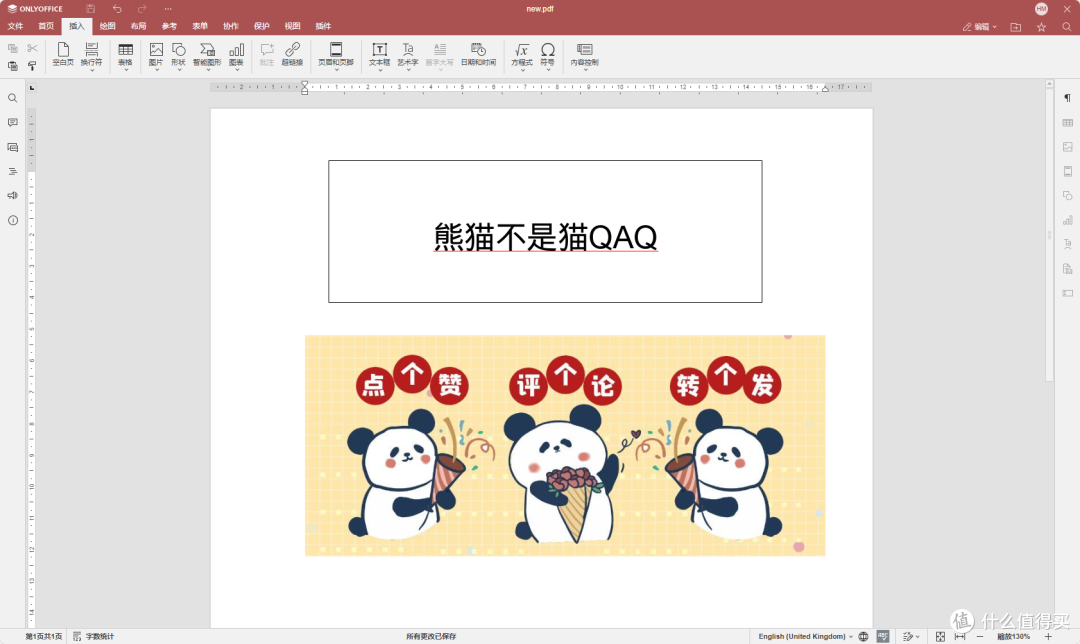Cut the selection with the scissors icon
This screenshot has width=1080, height=644.
coord(32,48)
